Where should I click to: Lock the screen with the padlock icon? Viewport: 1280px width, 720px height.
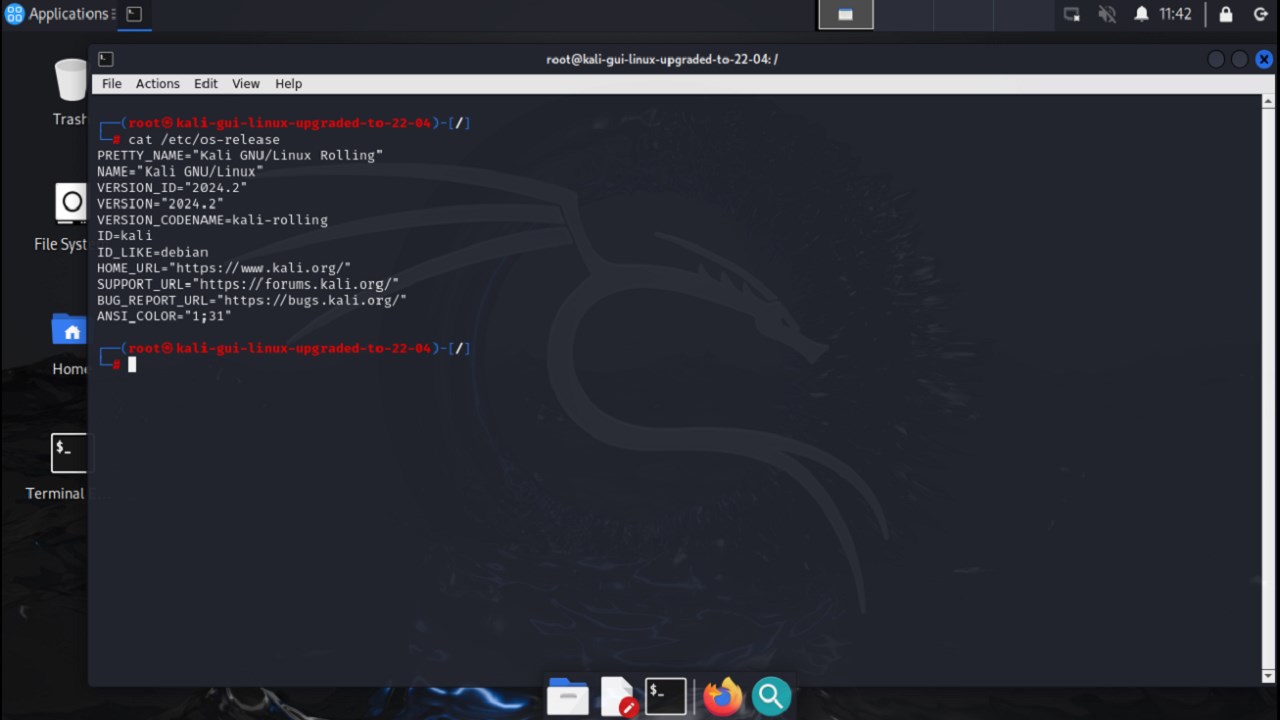1225,14
